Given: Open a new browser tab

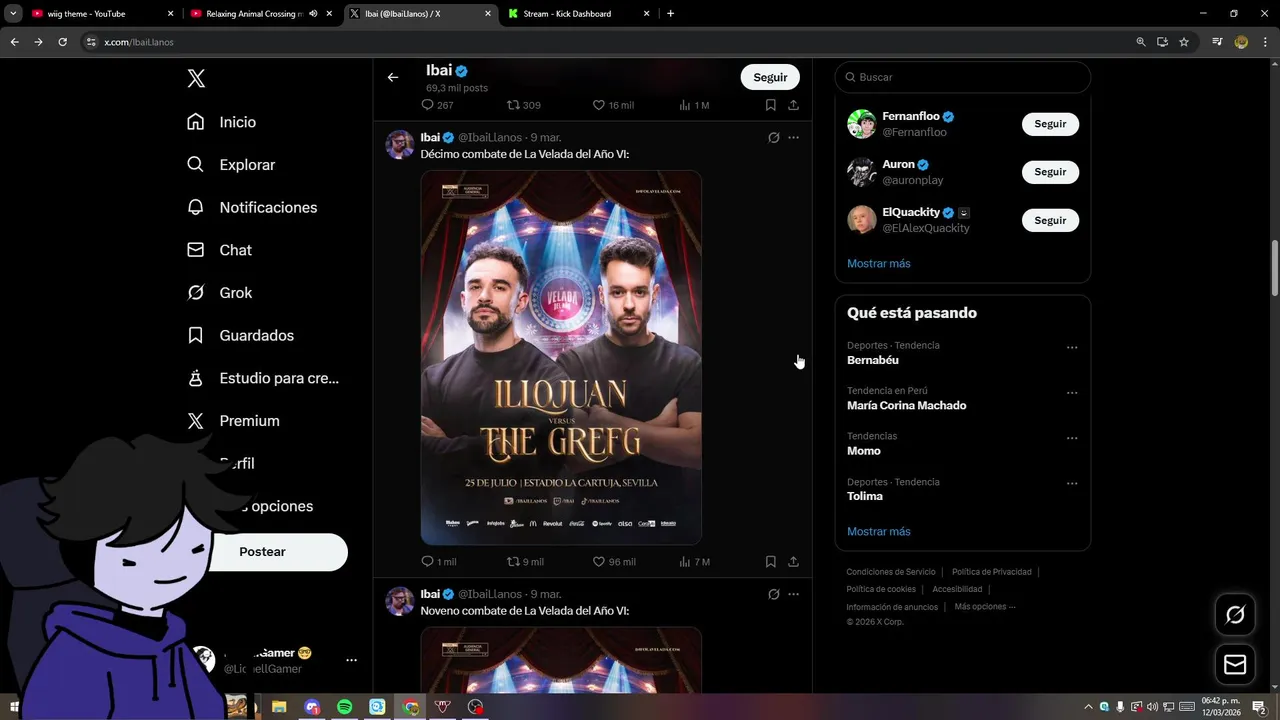Looking at the screenshot, I should click(670, 14).
